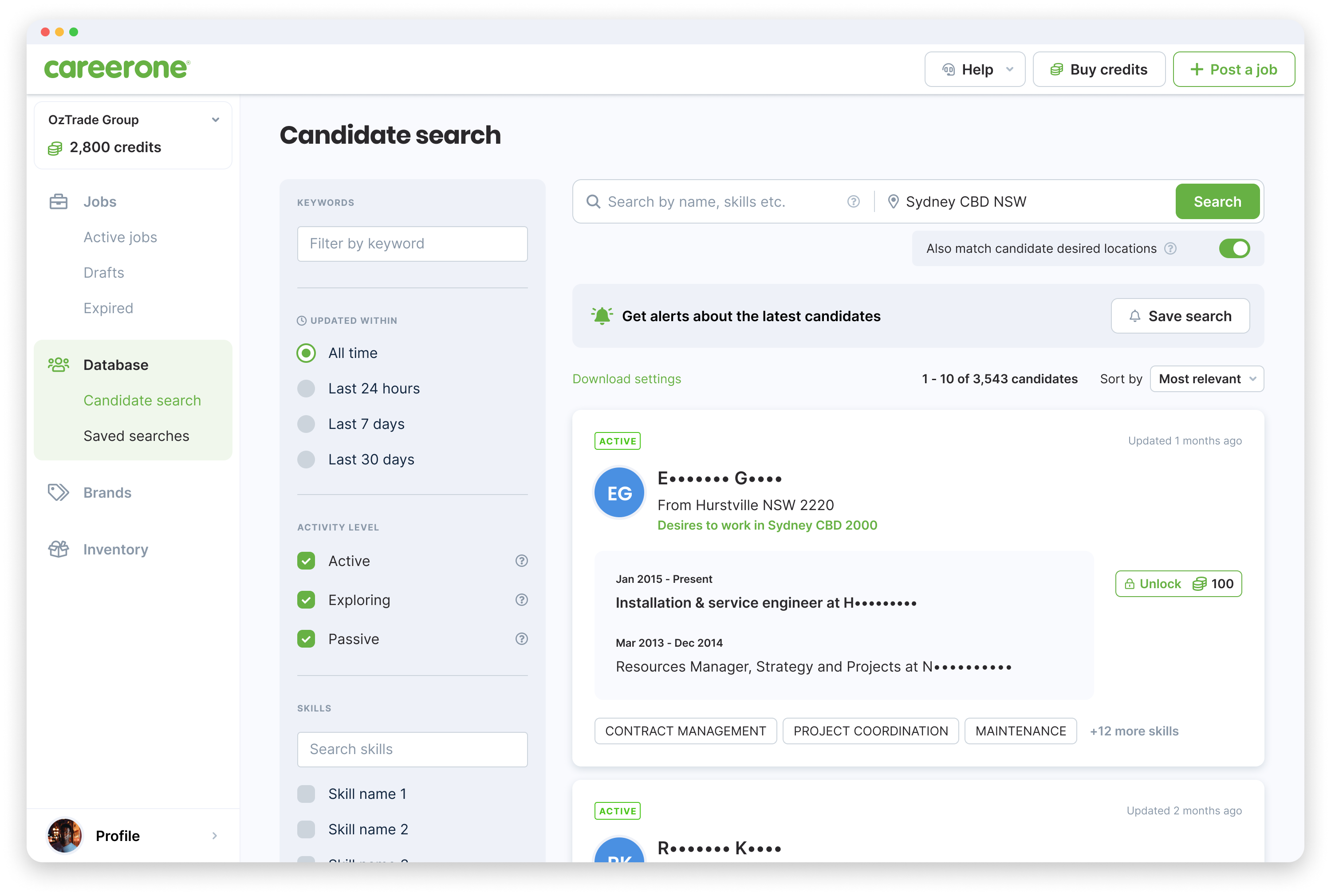Click the Brands tag icon
The height and width of the screenshot is (896, 1331).
[58, 492]
